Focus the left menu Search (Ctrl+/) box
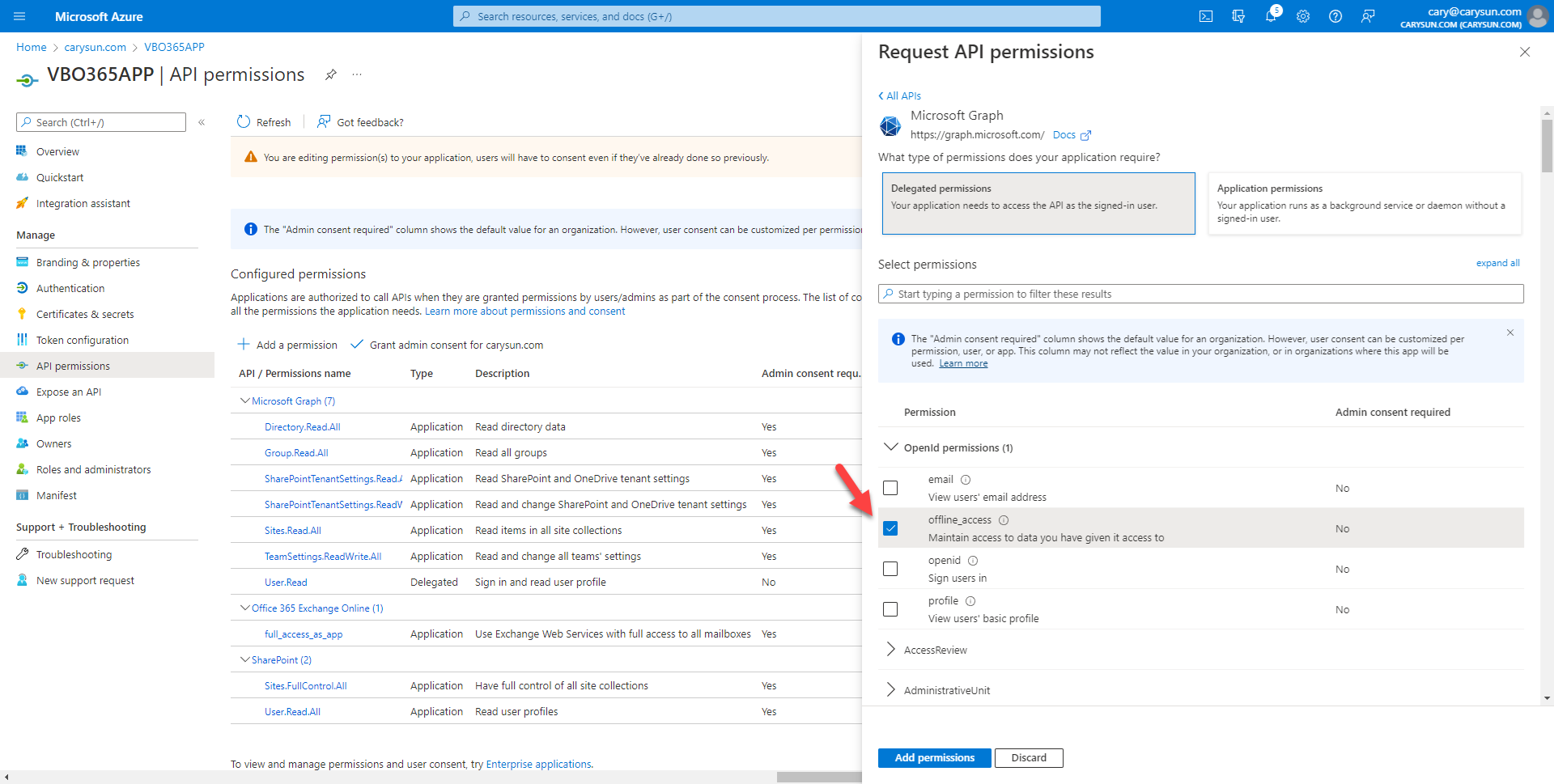This screenshot has width=1554, height=784. pyautogui.click(x=101, y=122)
